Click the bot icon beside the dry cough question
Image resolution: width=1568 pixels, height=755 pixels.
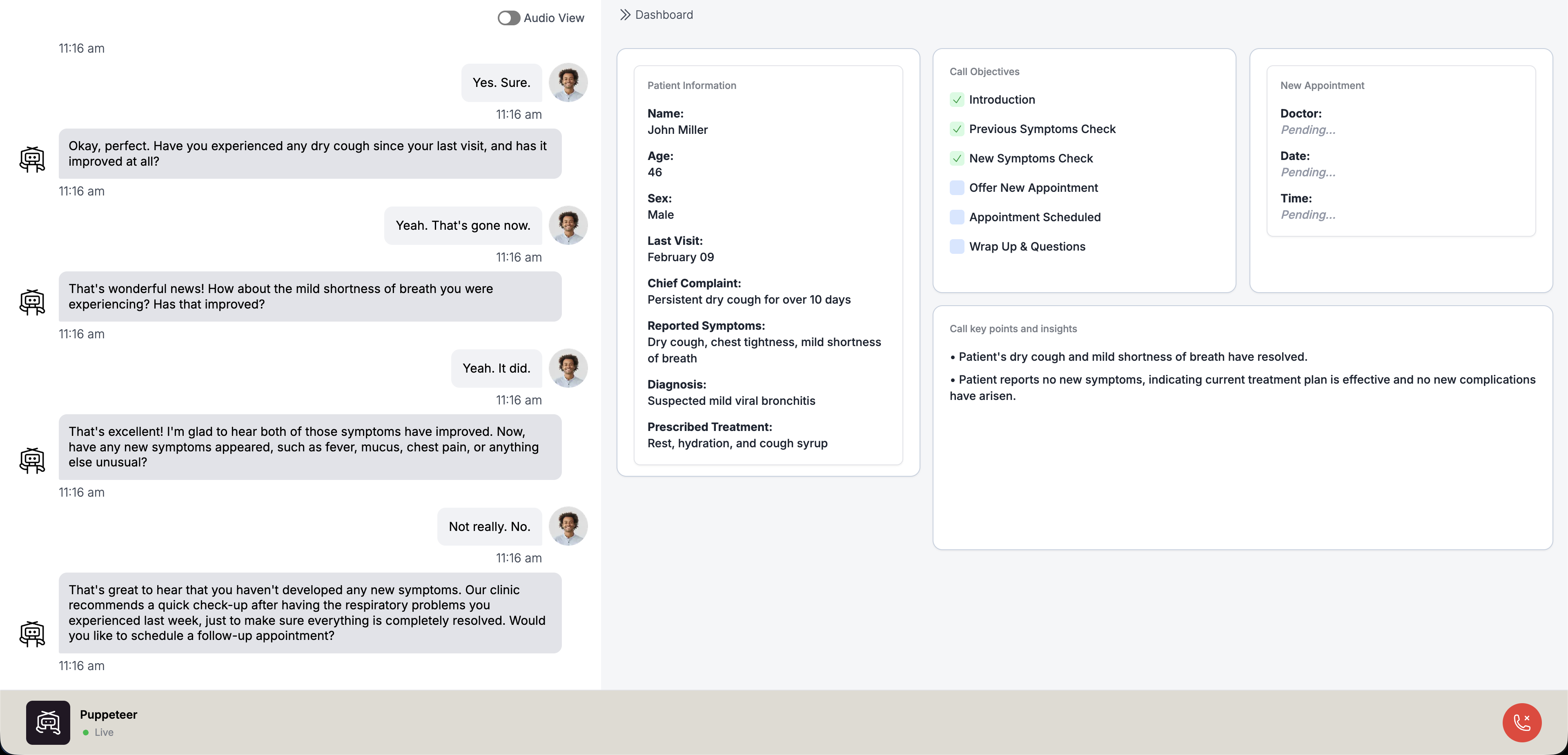(32, 160)
